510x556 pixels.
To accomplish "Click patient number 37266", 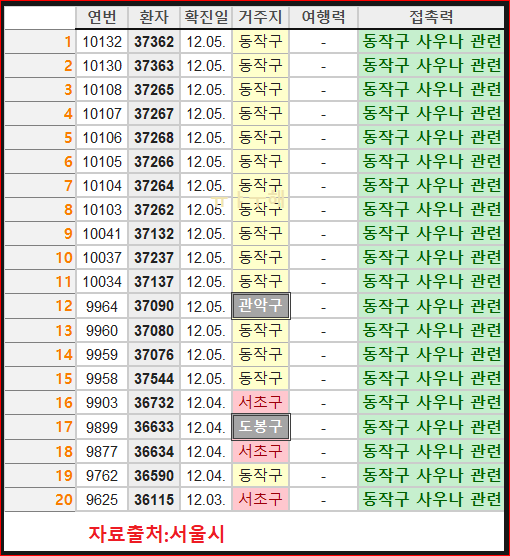I will (154, 162).
